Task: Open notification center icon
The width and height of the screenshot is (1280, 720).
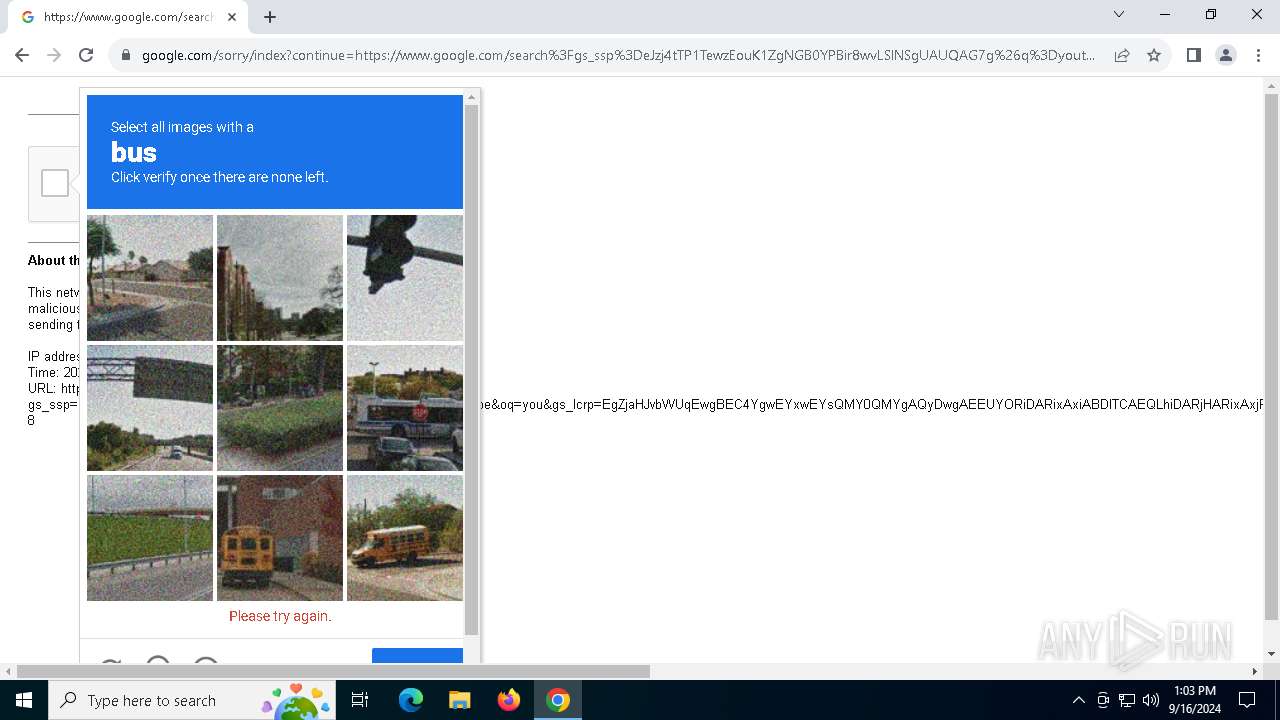Action: 1247,700
